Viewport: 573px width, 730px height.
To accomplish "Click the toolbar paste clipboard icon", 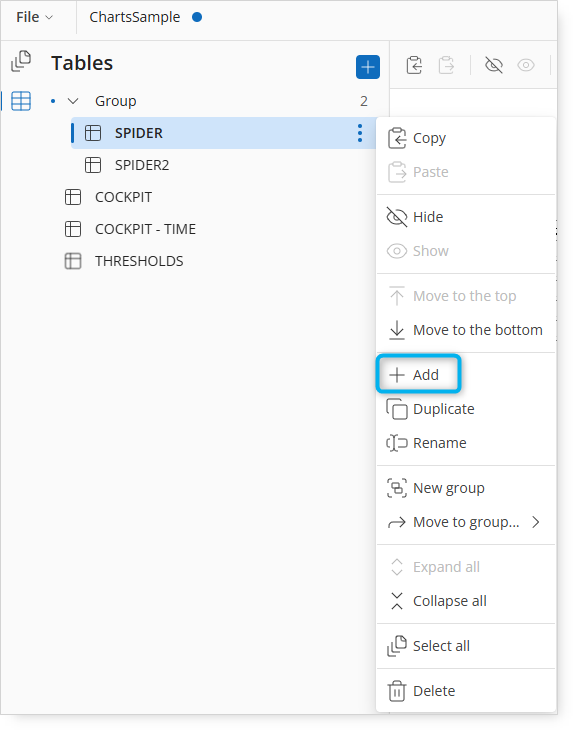I will coord(446,65).
